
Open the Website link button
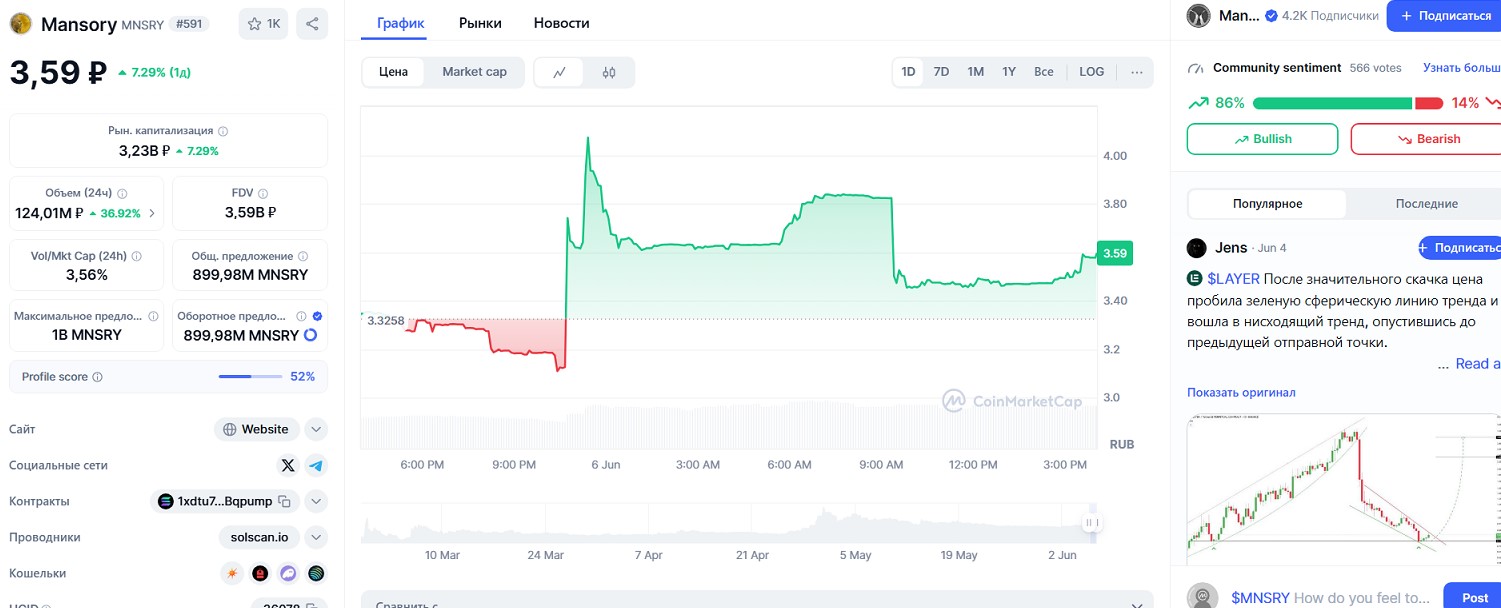[x=257, y=429]
